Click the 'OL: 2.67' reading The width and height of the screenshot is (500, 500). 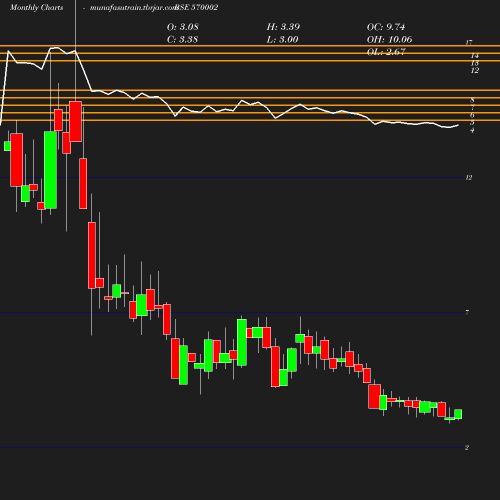pyautogui.click(x=386, y=52)
